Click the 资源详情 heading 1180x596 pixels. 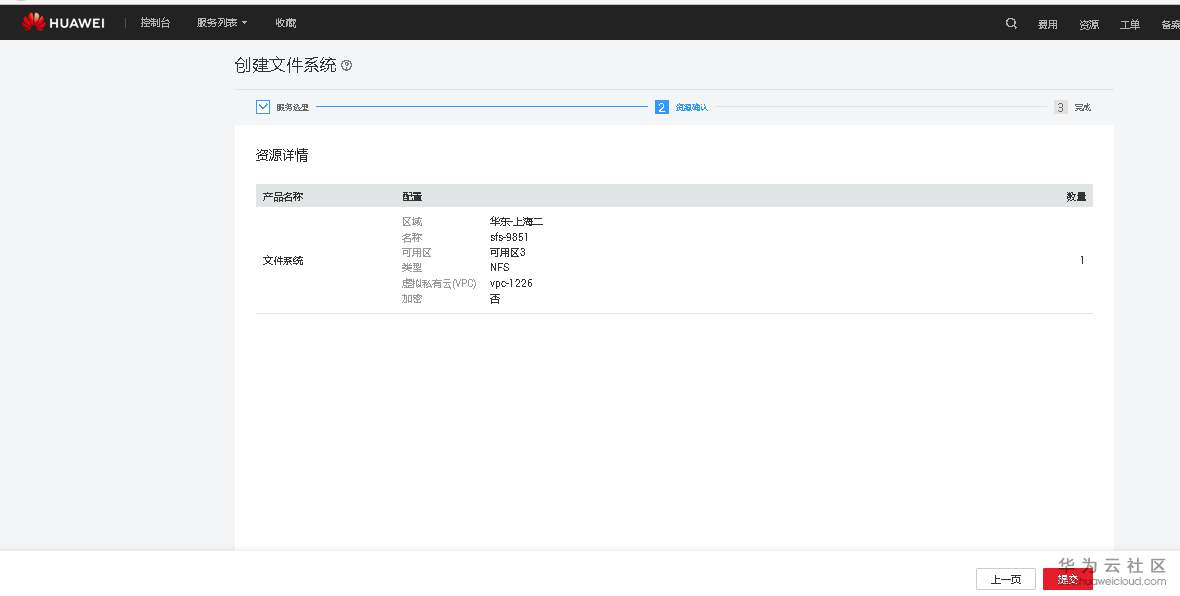click(282, 155)
